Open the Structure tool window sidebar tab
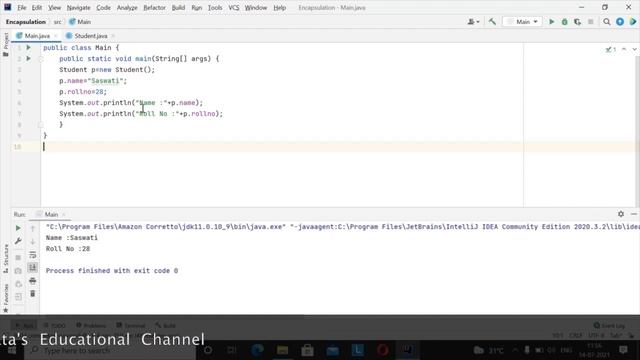 click(6, 259)
